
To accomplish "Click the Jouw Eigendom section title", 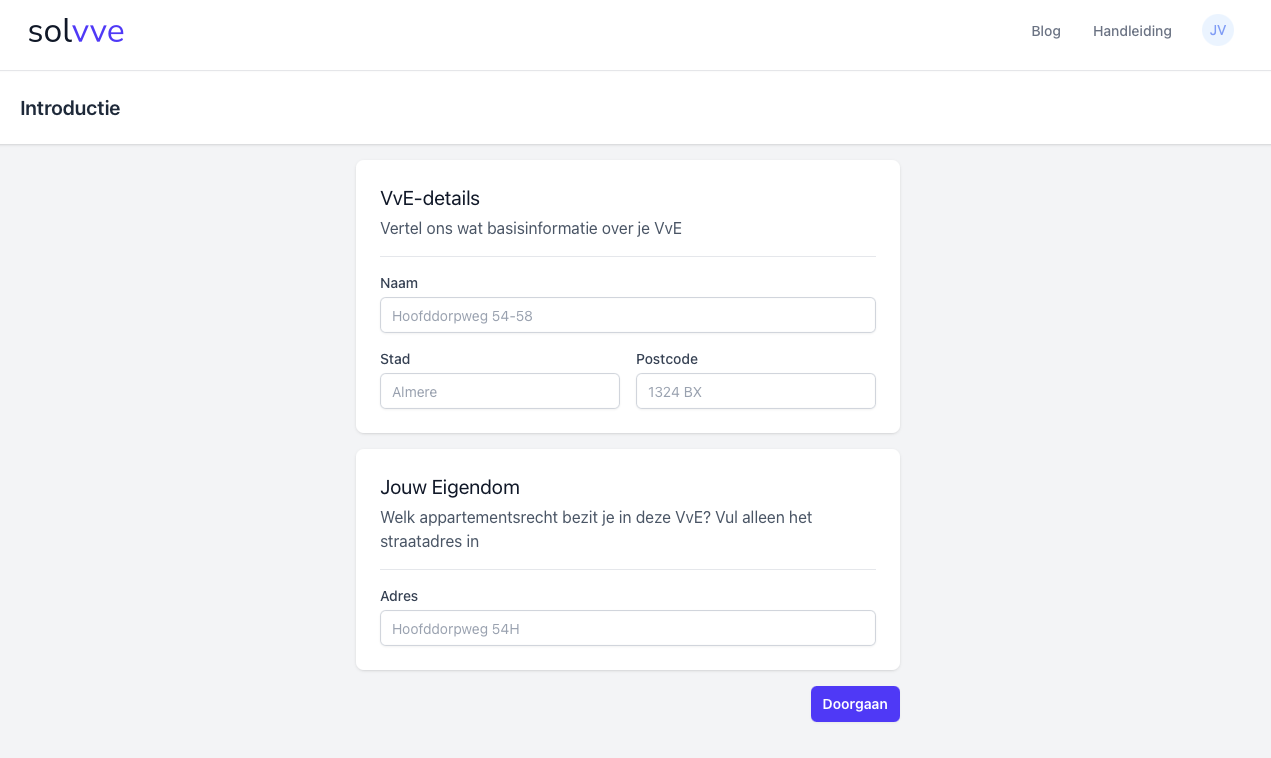I will tap(450, 487).
